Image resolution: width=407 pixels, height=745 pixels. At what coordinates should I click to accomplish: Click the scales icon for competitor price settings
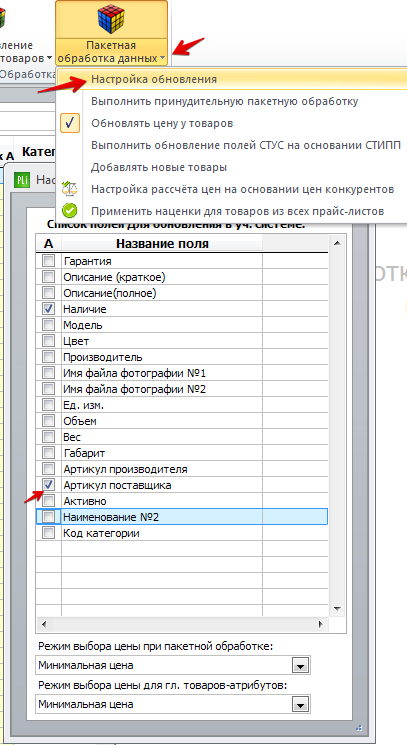(x=69, y=189)
